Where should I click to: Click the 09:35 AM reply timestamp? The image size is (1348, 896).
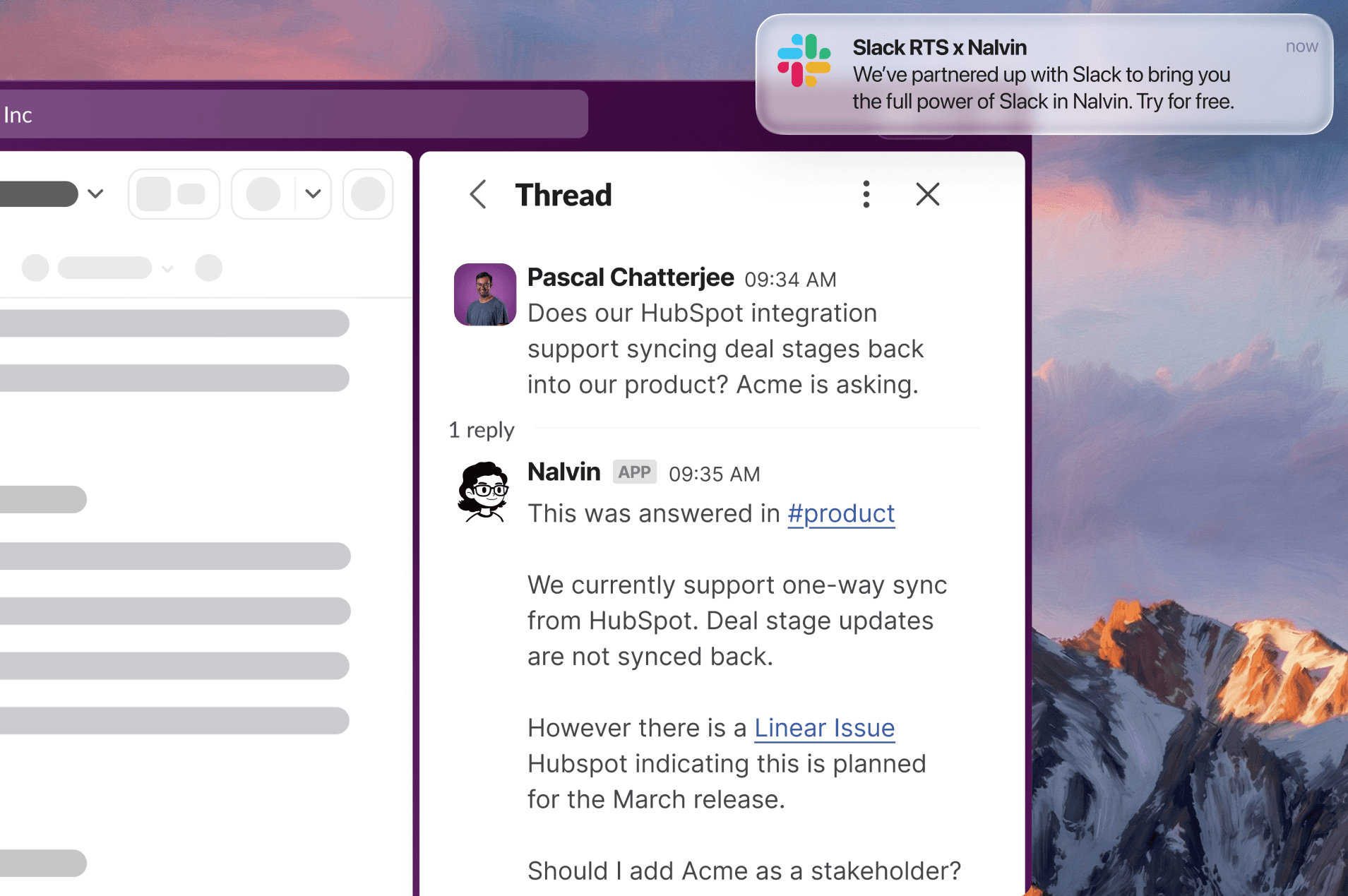click(714, 474)
